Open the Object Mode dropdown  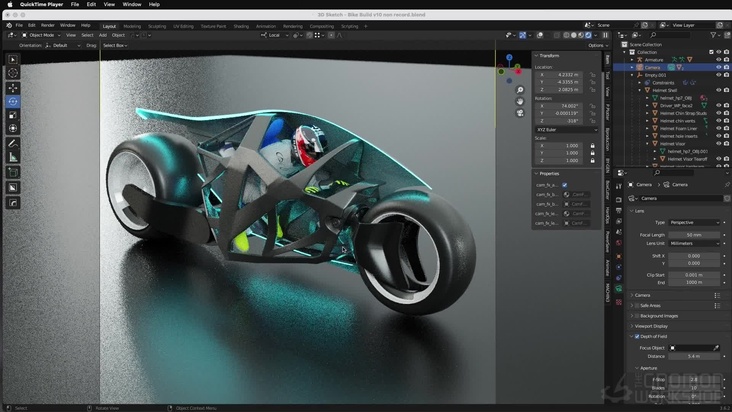(x=42, y=35)
